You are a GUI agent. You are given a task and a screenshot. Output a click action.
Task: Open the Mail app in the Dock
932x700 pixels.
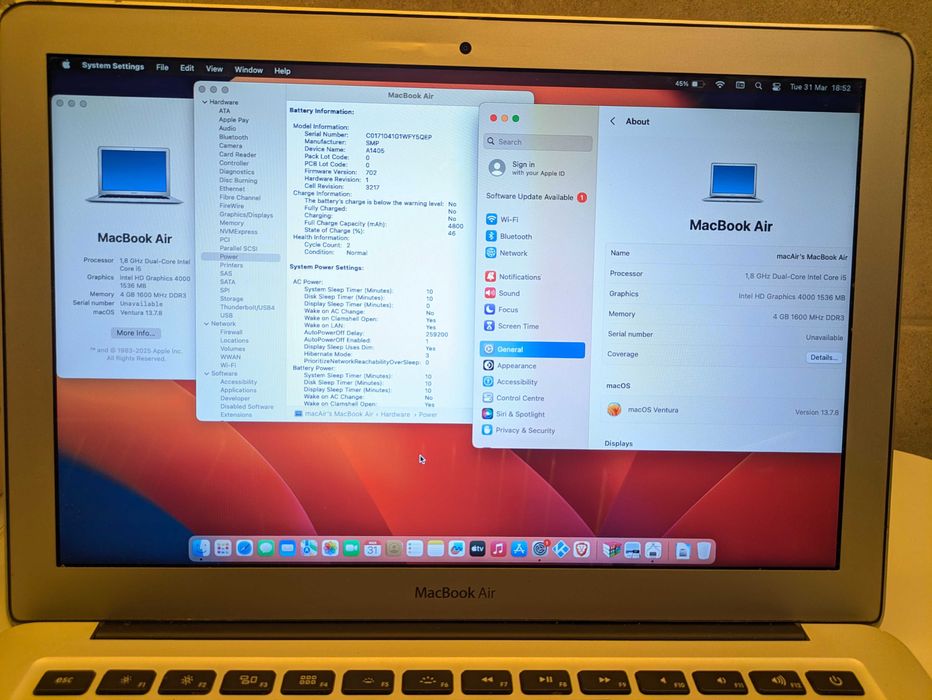click(287, 548)
